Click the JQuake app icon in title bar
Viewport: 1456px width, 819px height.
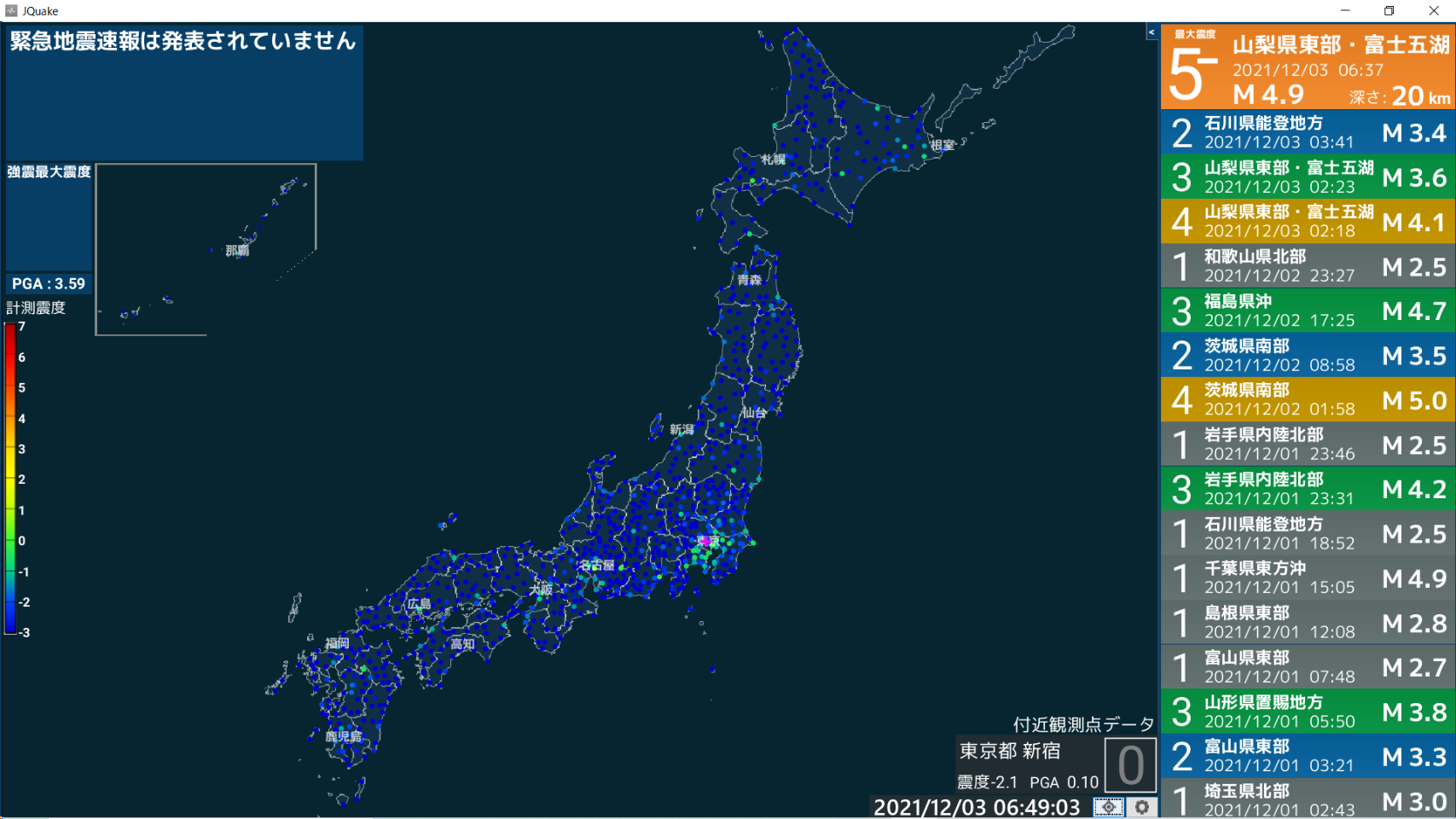(11, 11)
